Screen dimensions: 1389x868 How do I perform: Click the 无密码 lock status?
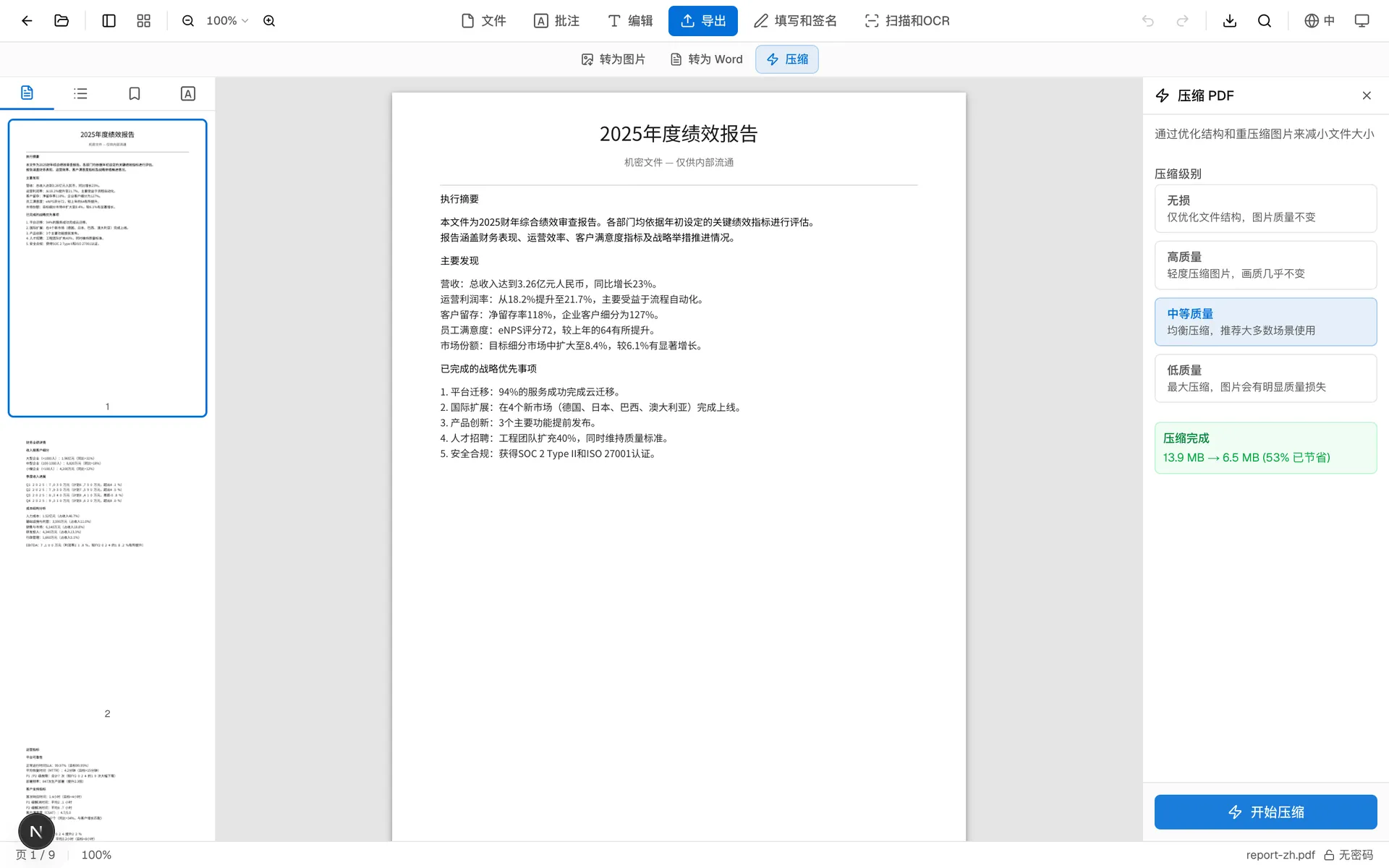pos(1348,855)
